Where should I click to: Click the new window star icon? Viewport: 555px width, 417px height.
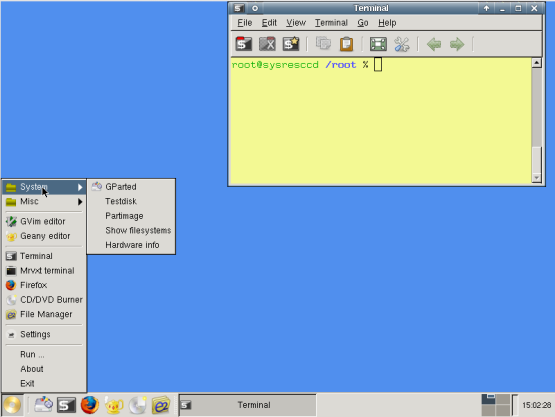pyautogui.click(x=291, y=44)
